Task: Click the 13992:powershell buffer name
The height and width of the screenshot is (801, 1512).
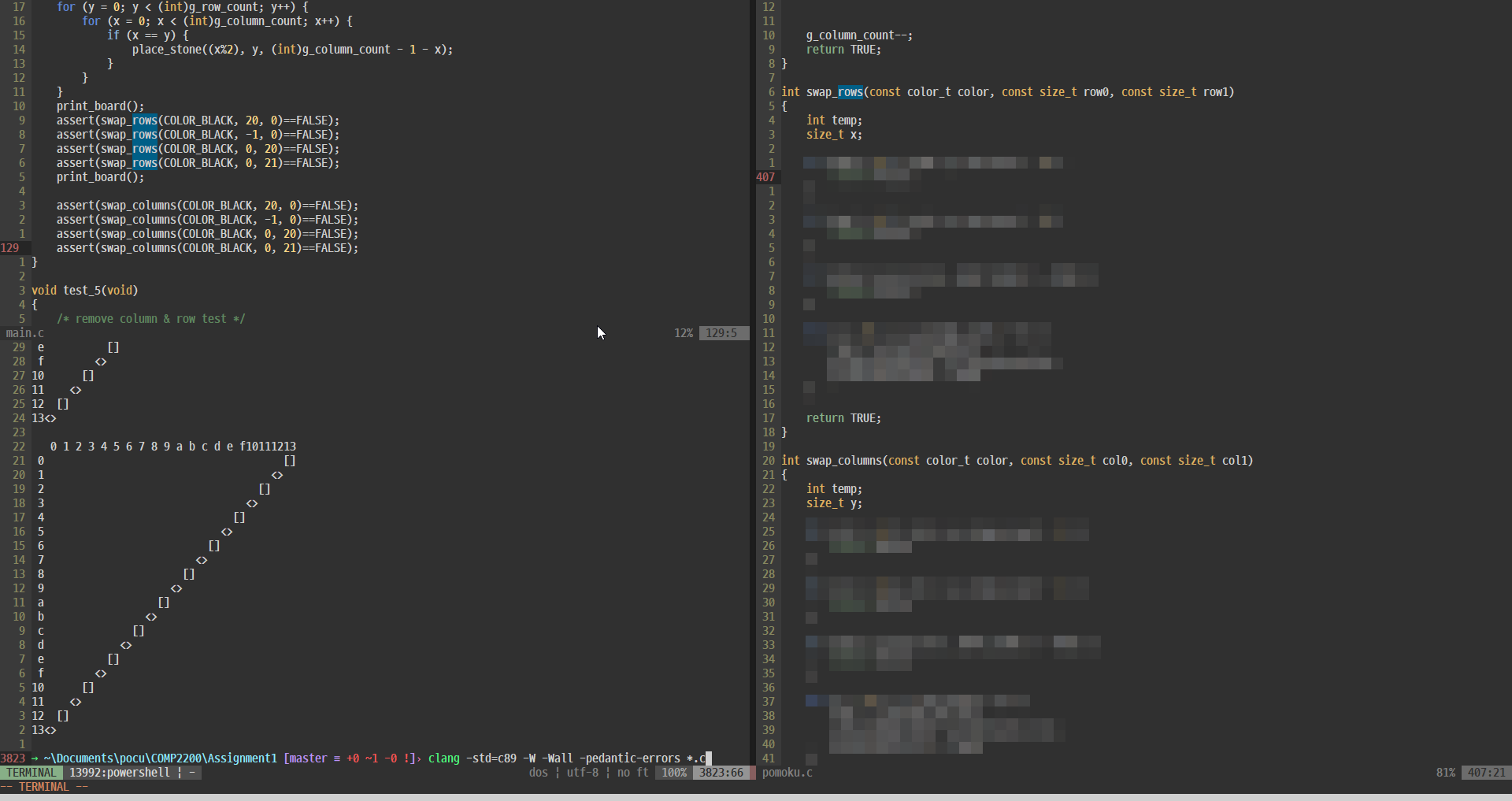Action: click(x=120, y=773)
